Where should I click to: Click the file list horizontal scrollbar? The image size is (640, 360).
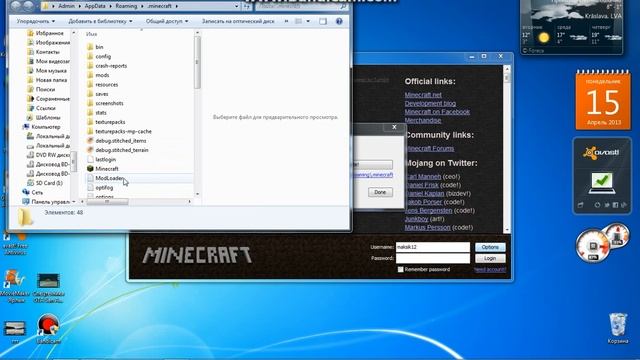107,202
